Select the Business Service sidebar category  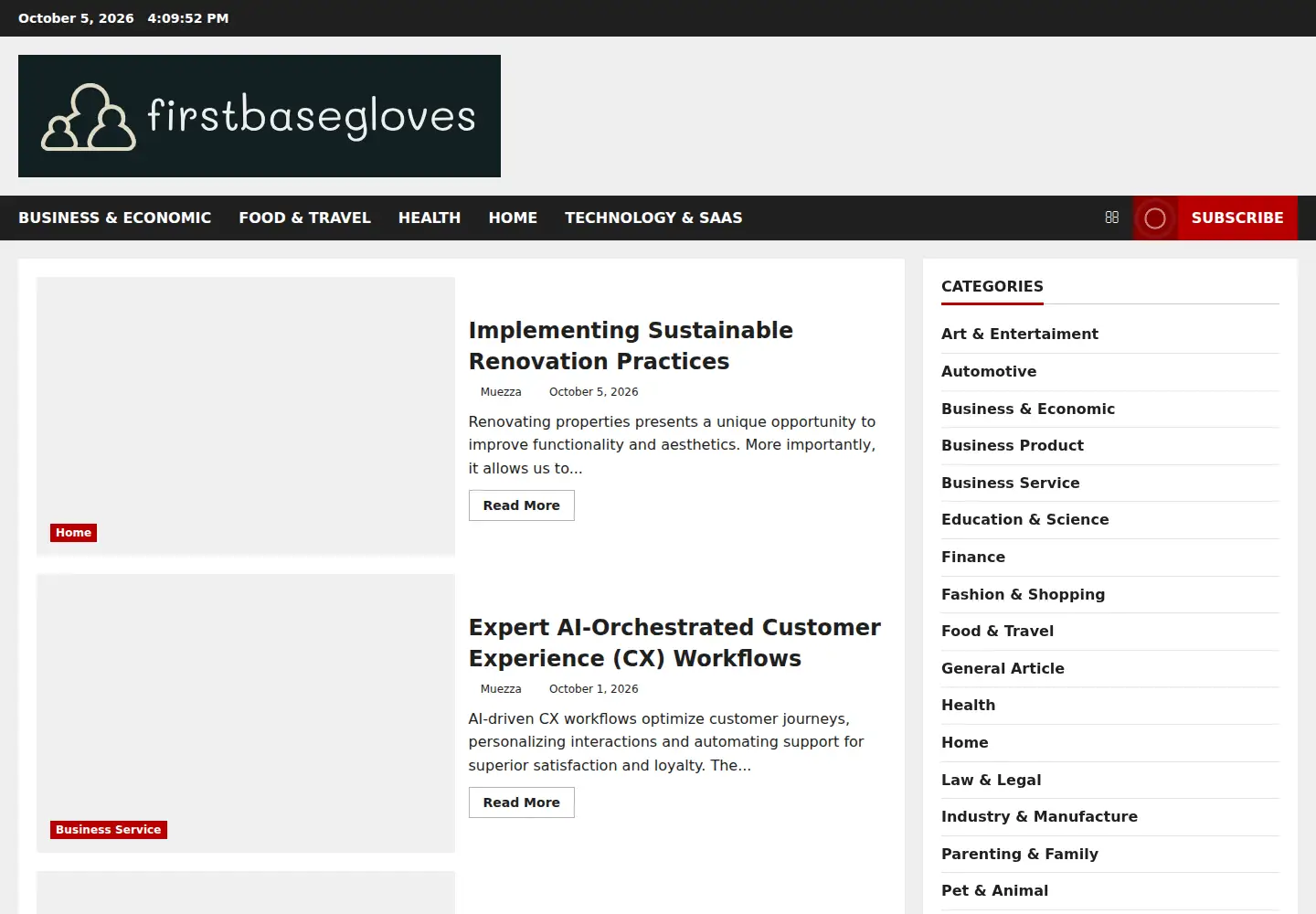(x=1011, y=483)
